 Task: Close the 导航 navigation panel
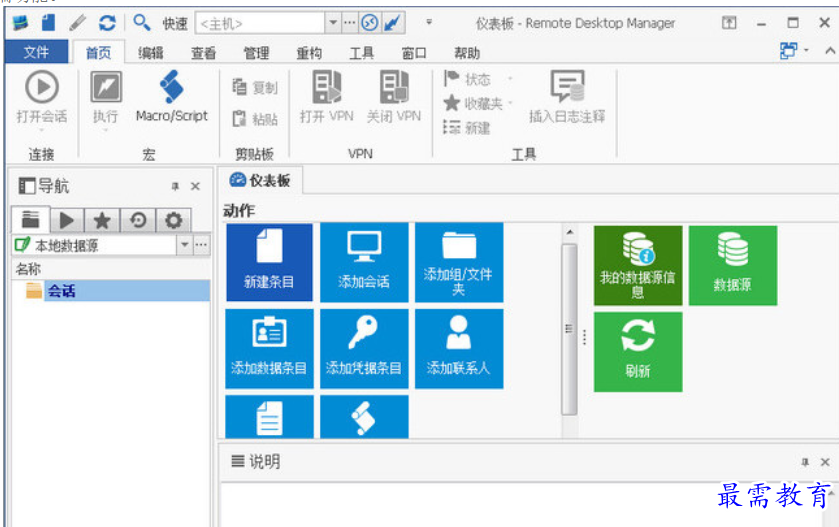pyautogui.click(x=195, y=186)
